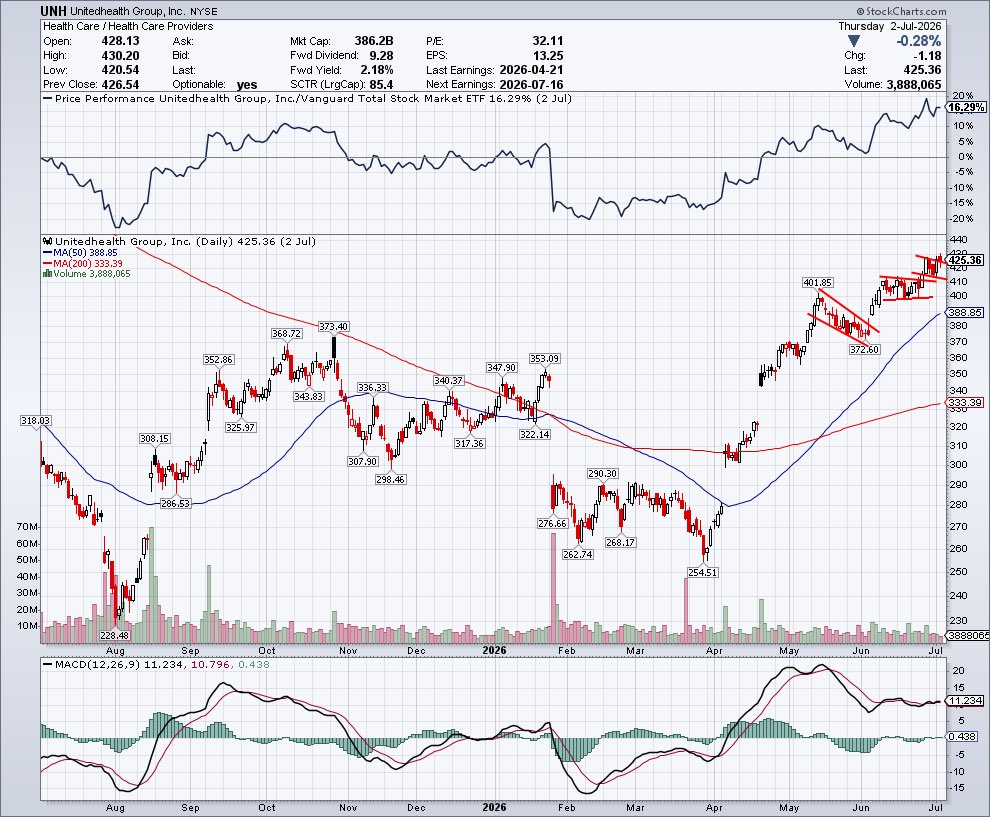This screenshot has width=990, height=817.
Task: Click the 290.30 price label
Action: [602, 473]
